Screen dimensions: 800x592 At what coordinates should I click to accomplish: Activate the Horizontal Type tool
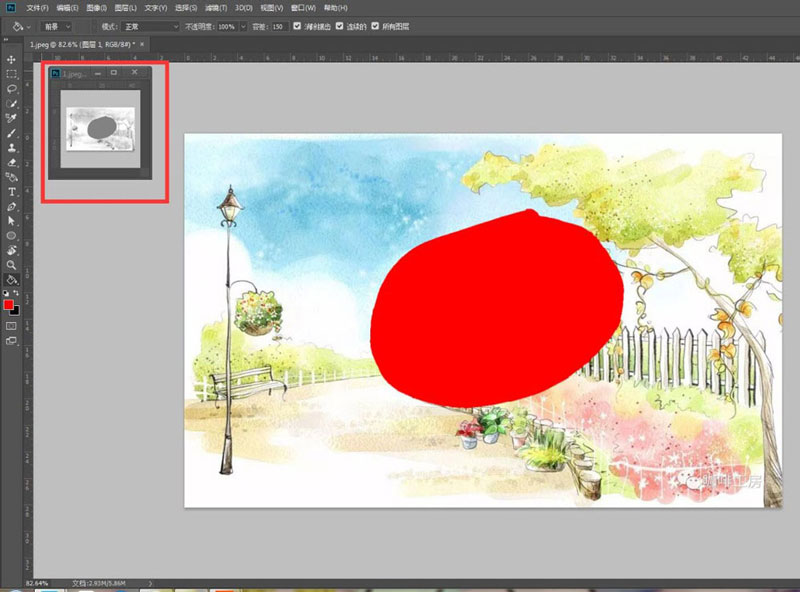11,192
